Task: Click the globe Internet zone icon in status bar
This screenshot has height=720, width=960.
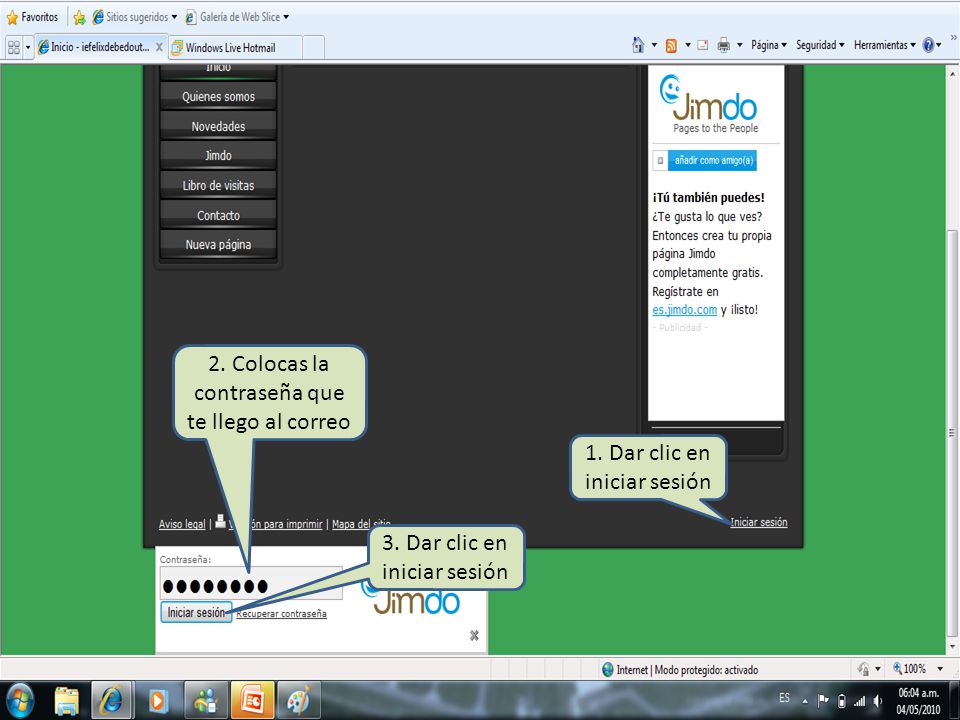Action: [607, 669]
